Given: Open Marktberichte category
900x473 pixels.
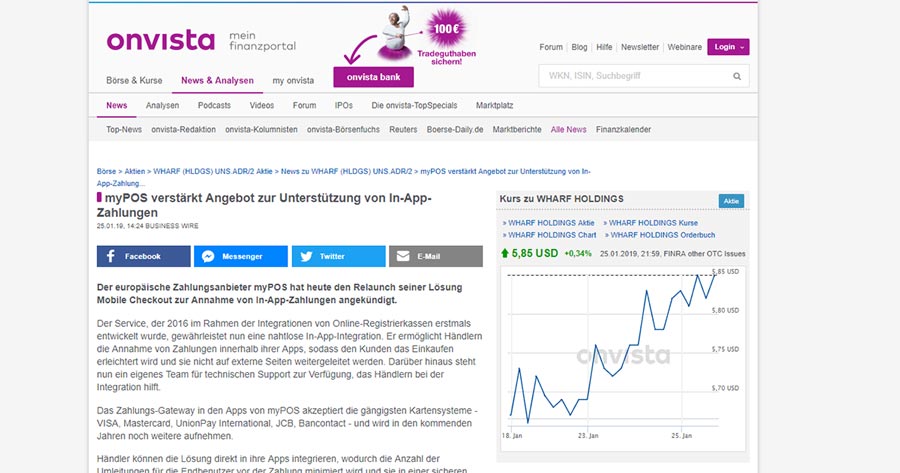Looking at the screenshot, I should point(517,130).
